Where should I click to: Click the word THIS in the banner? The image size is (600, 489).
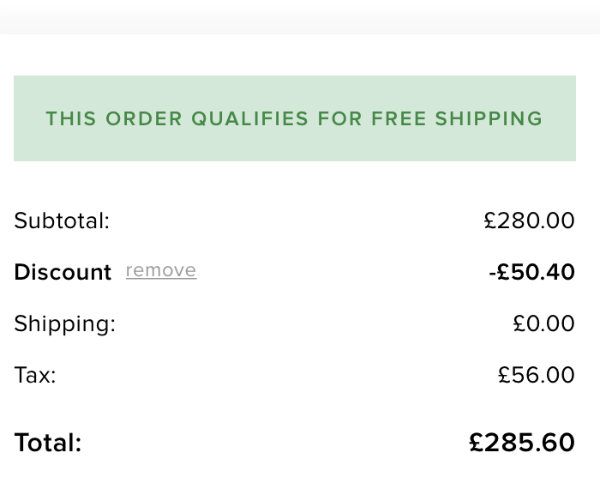coord(70,119)
